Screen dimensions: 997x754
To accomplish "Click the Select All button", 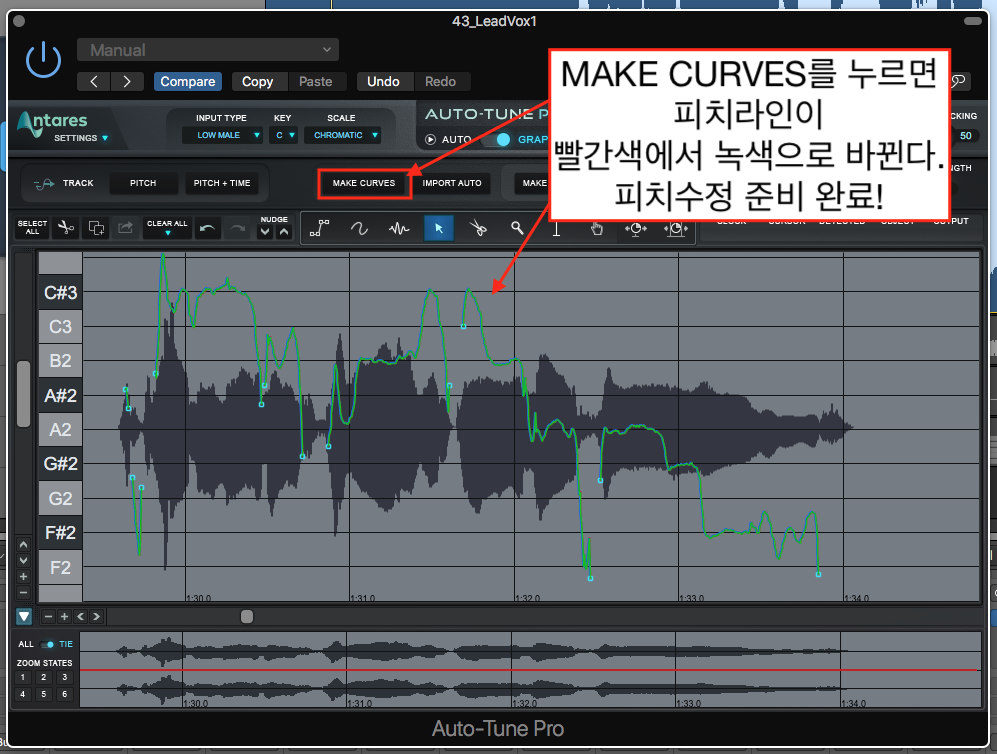I will coord(32,228).
